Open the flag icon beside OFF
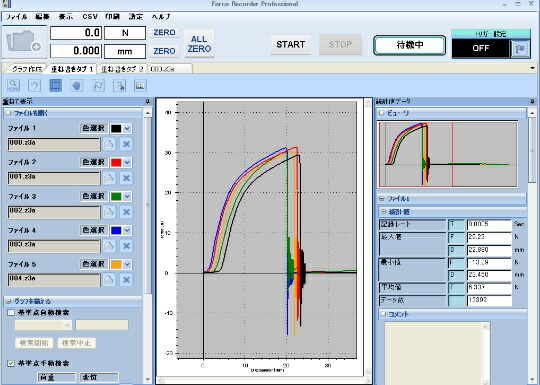The image size is (540, 385). [520, 49]
